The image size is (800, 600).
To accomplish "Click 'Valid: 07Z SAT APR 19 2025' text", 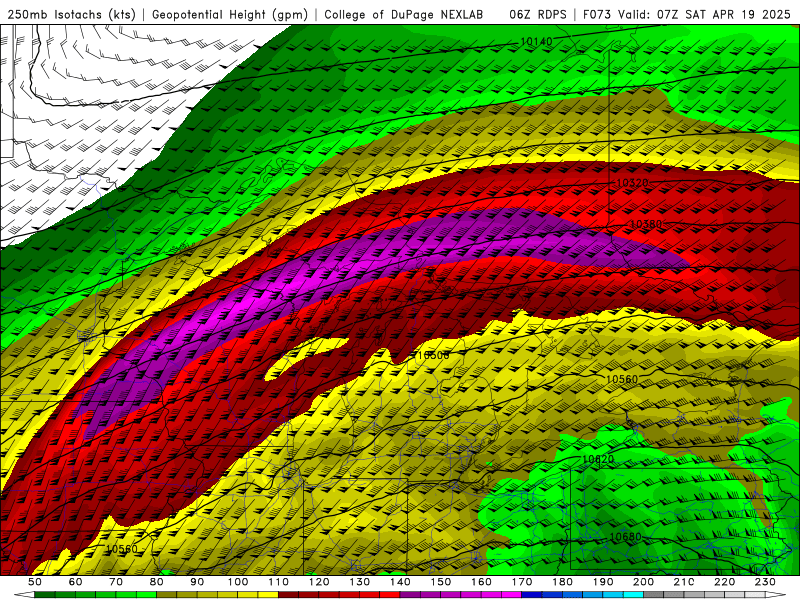I will click(x=704, y=14).
